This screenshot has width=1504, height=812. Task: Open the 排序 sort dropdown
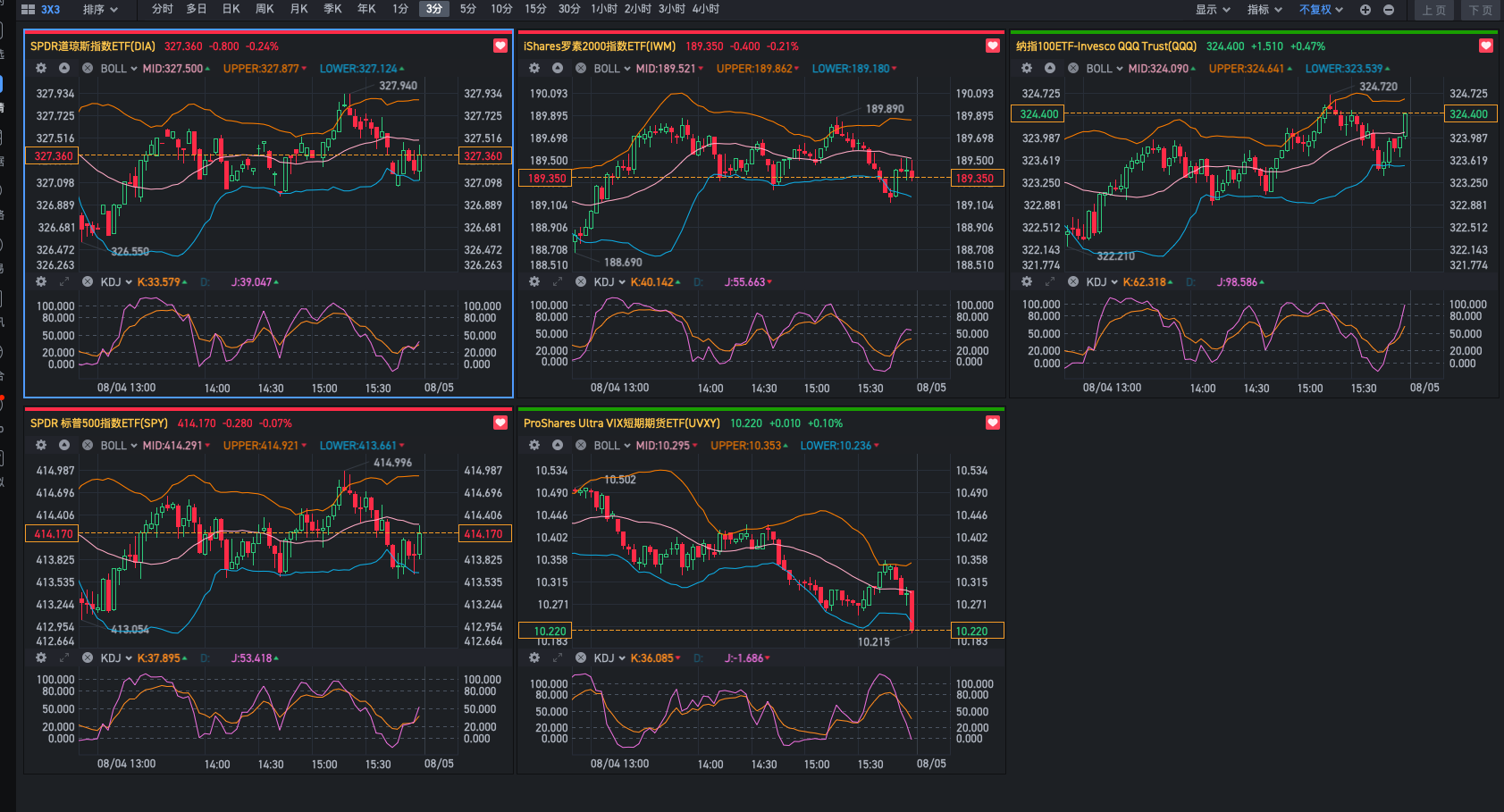(x=100, y=10)
